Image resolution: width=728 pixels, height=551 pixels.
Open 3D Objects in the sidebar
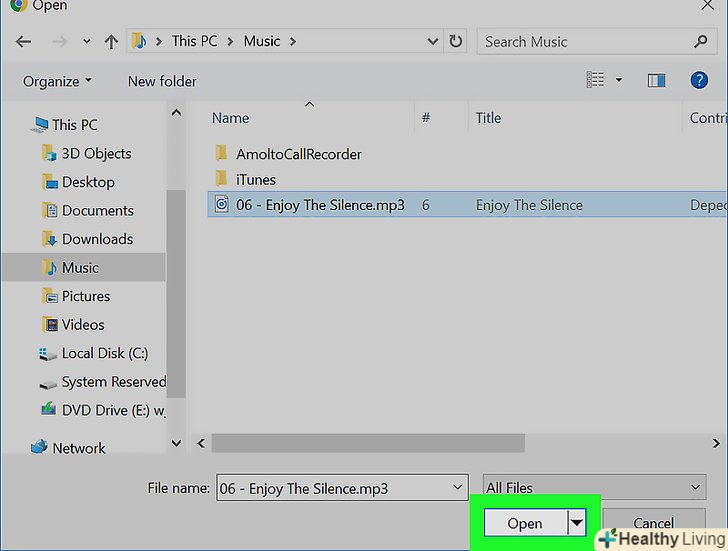click(x=87, y=154)
